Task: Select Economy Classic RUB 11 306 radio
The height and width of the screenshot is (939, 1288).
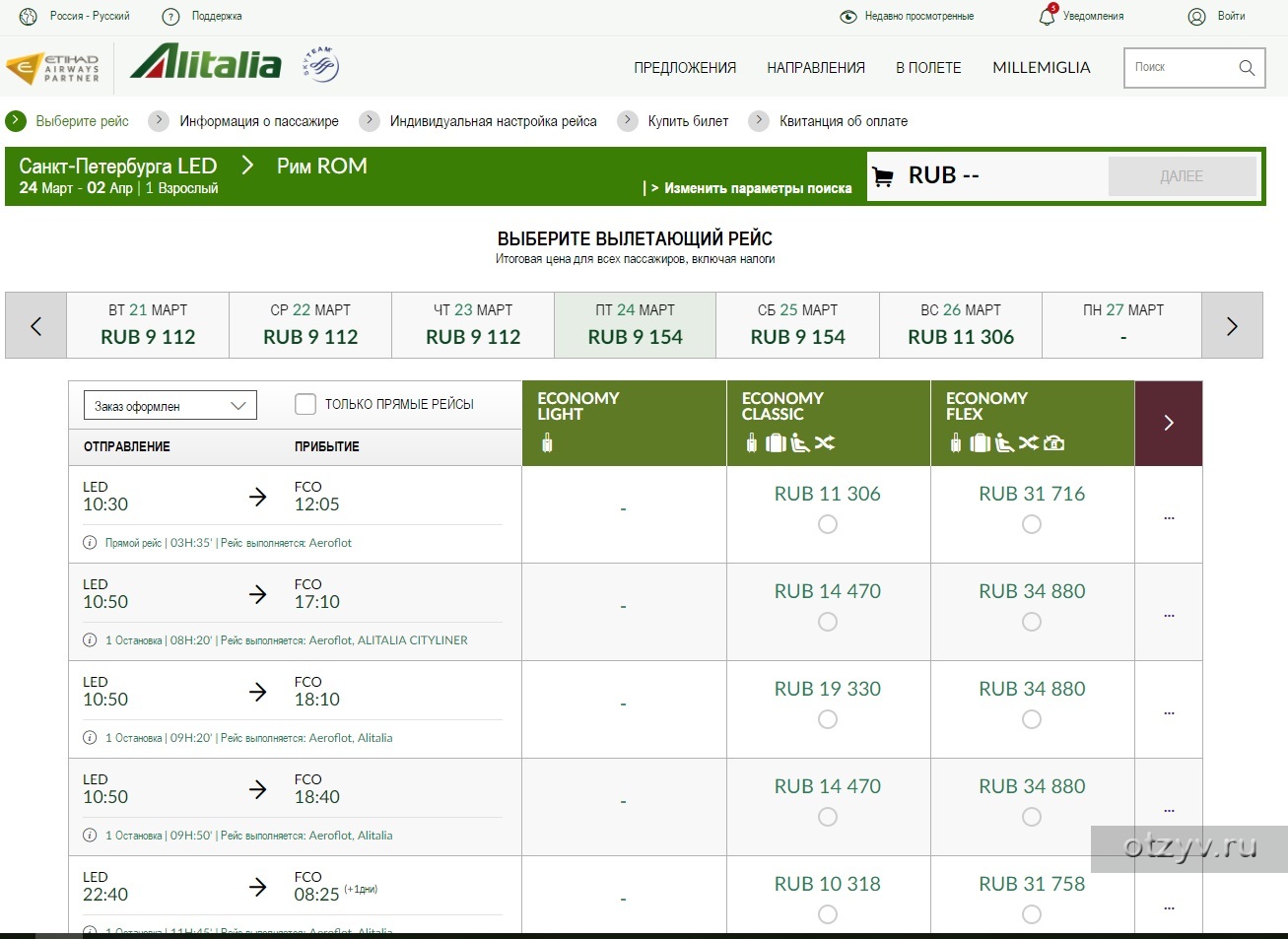Action: point(828,524)
